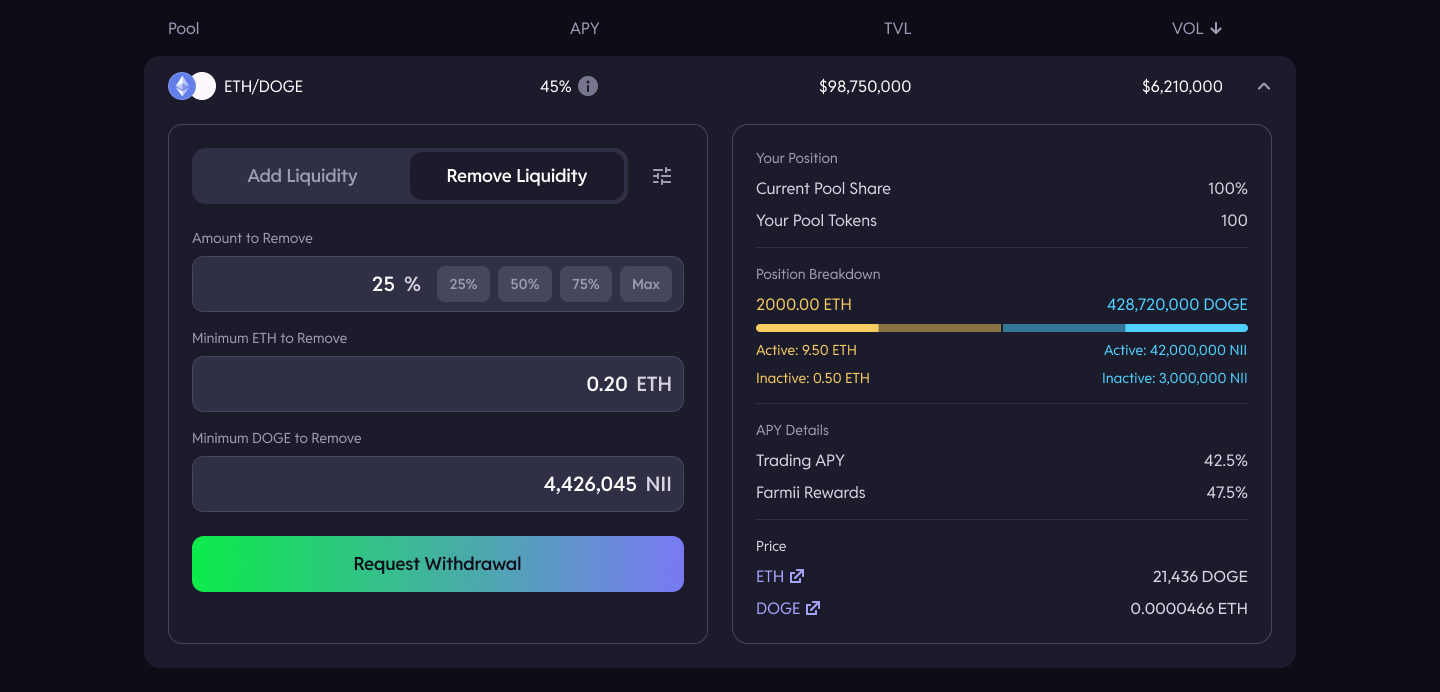Open the DOGE external link icon
This screenshot has height=692, width=1440.
point(813,608)
